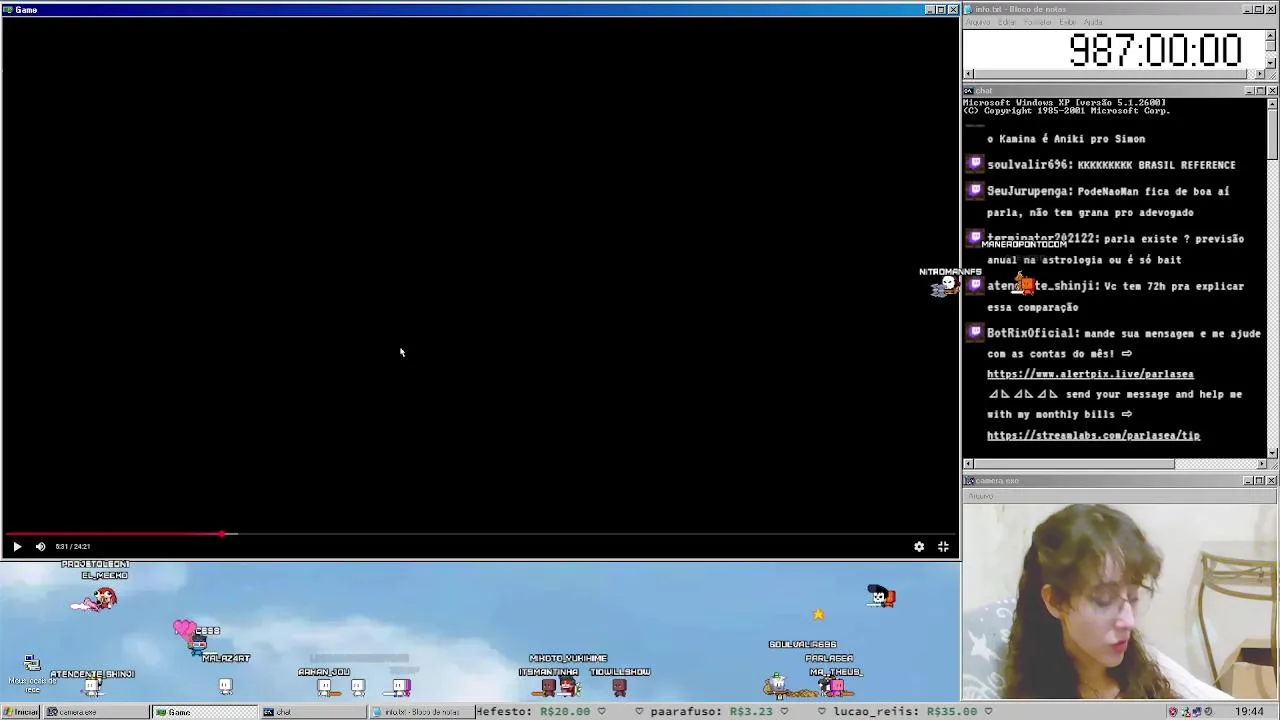Viewport: 1280px width, 720px height.
Task: Open the Editar menu in Notepad
Action: pyautogui.click(x=1007, y=22)
